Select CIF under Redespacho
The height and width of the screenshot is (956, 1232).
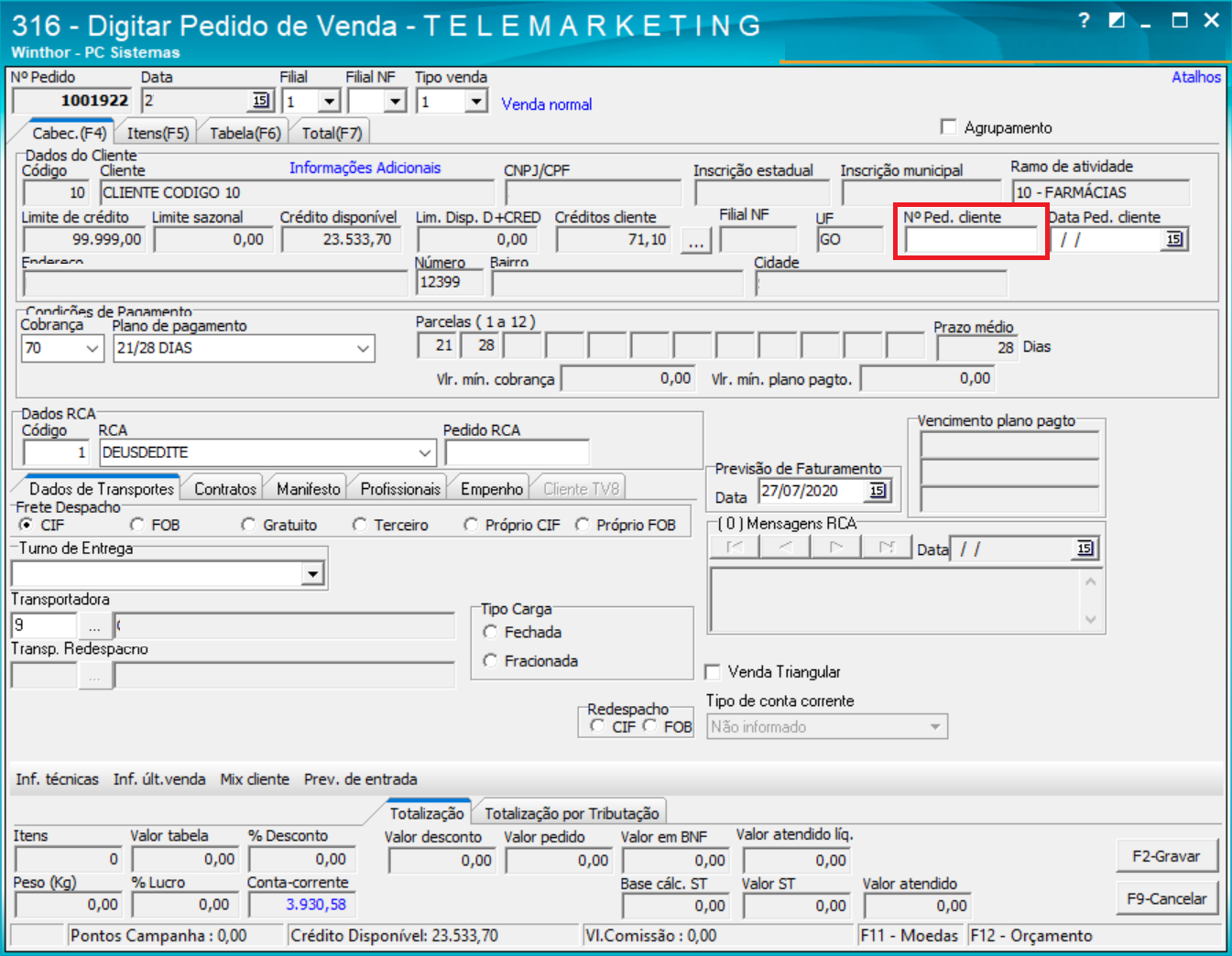597,726
